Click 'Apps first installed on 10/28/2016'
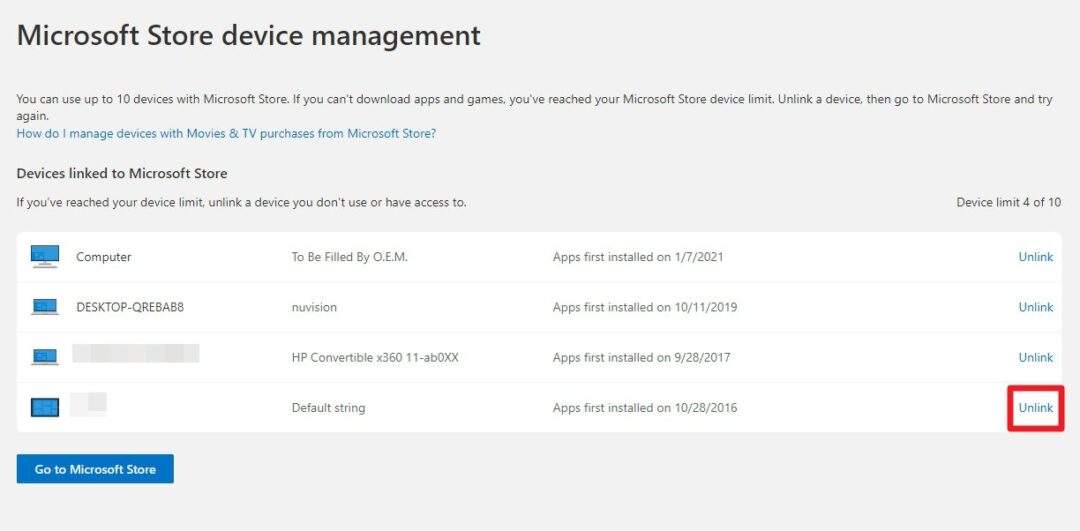Viewport: 1080px width, 531px height. click(x=645, y=408)
